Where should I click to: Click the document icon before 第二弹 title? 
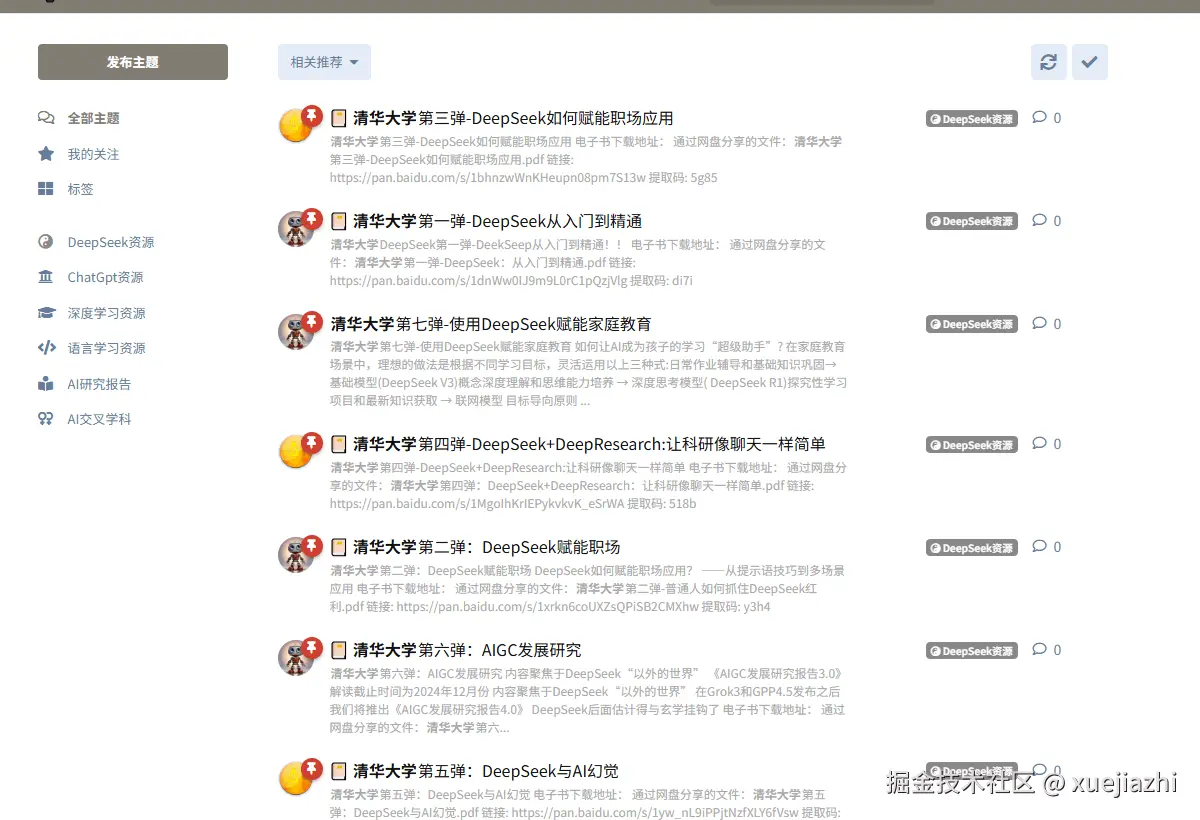click(x=339, y=547)
